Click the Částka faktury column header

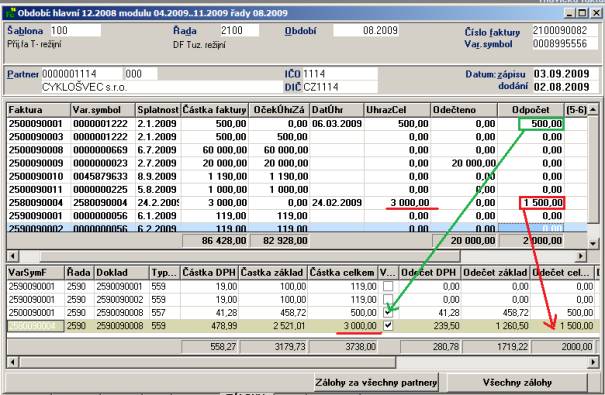coord(215,110)
